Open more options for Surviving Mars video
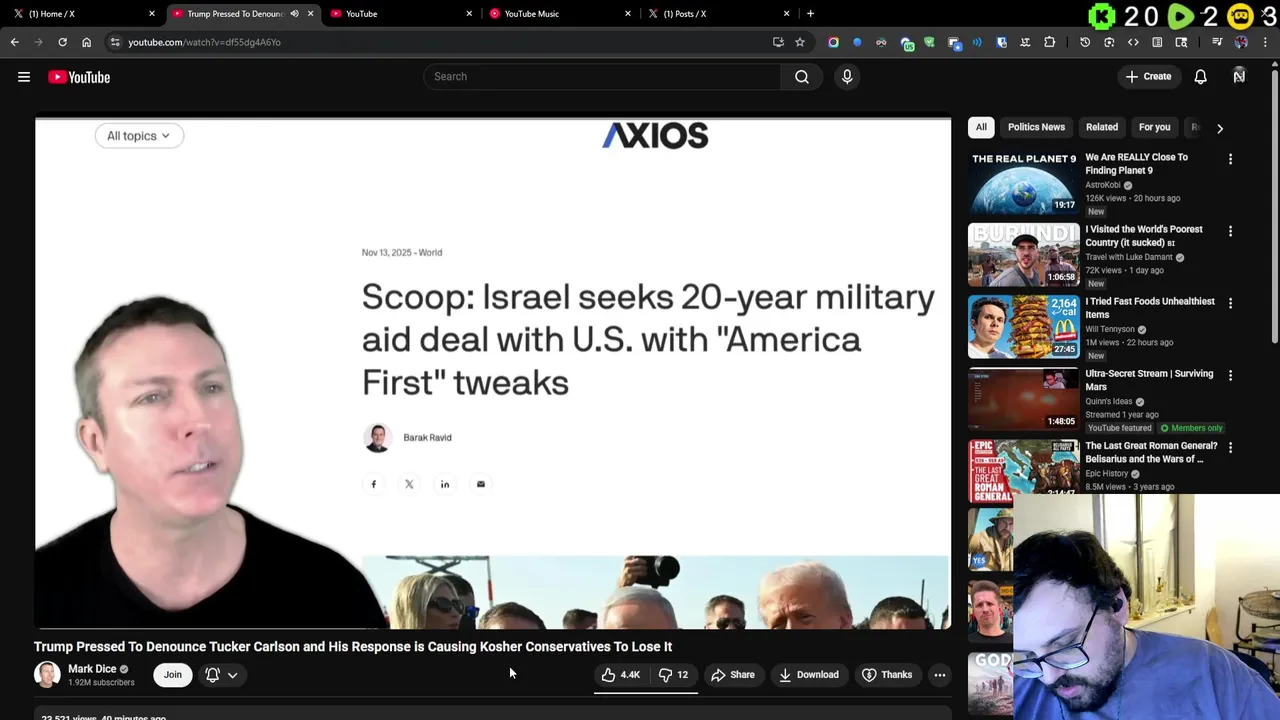Screen dimensions: 1280x720 (1230, 375)
